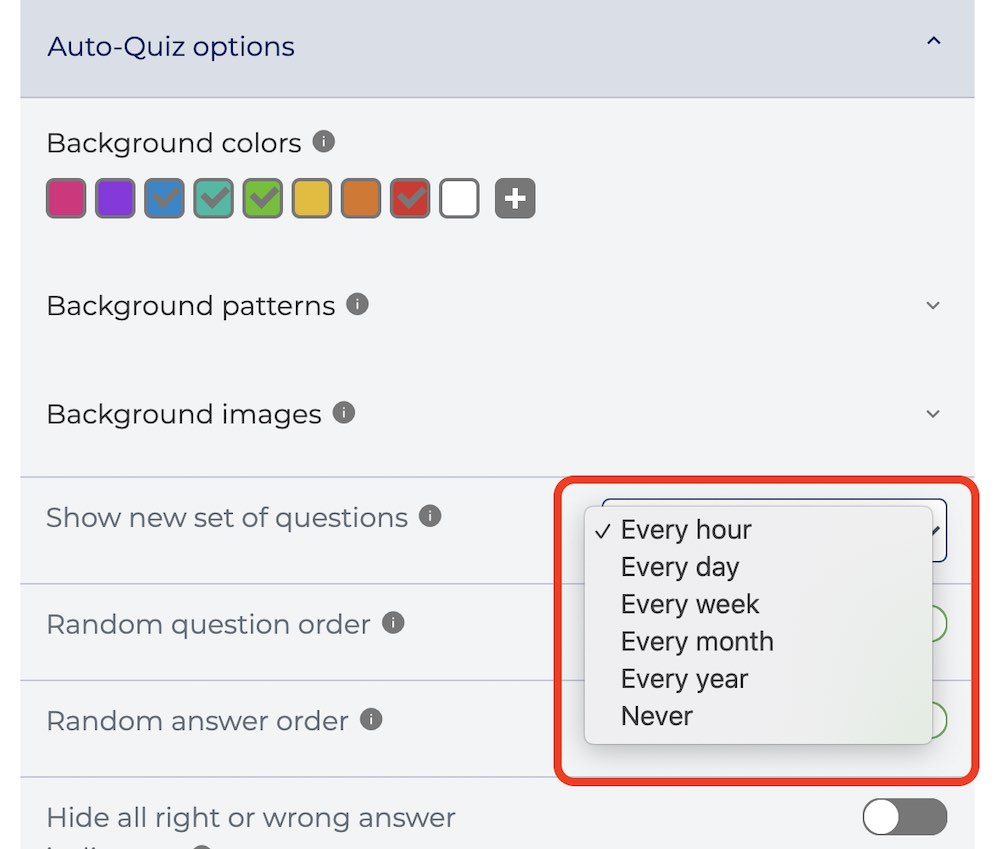Click the info icon beside Background images

tap(344, 413)
